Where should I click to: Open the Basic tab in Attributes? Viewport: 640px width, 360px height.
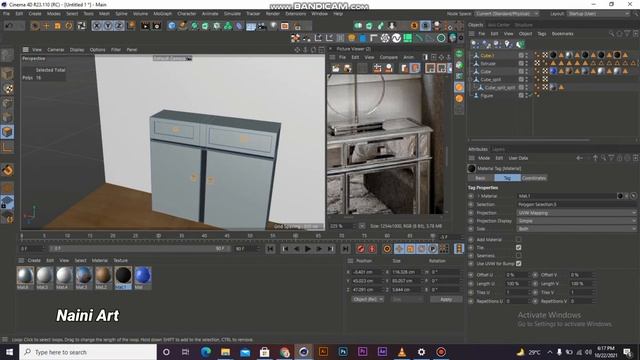480,178
